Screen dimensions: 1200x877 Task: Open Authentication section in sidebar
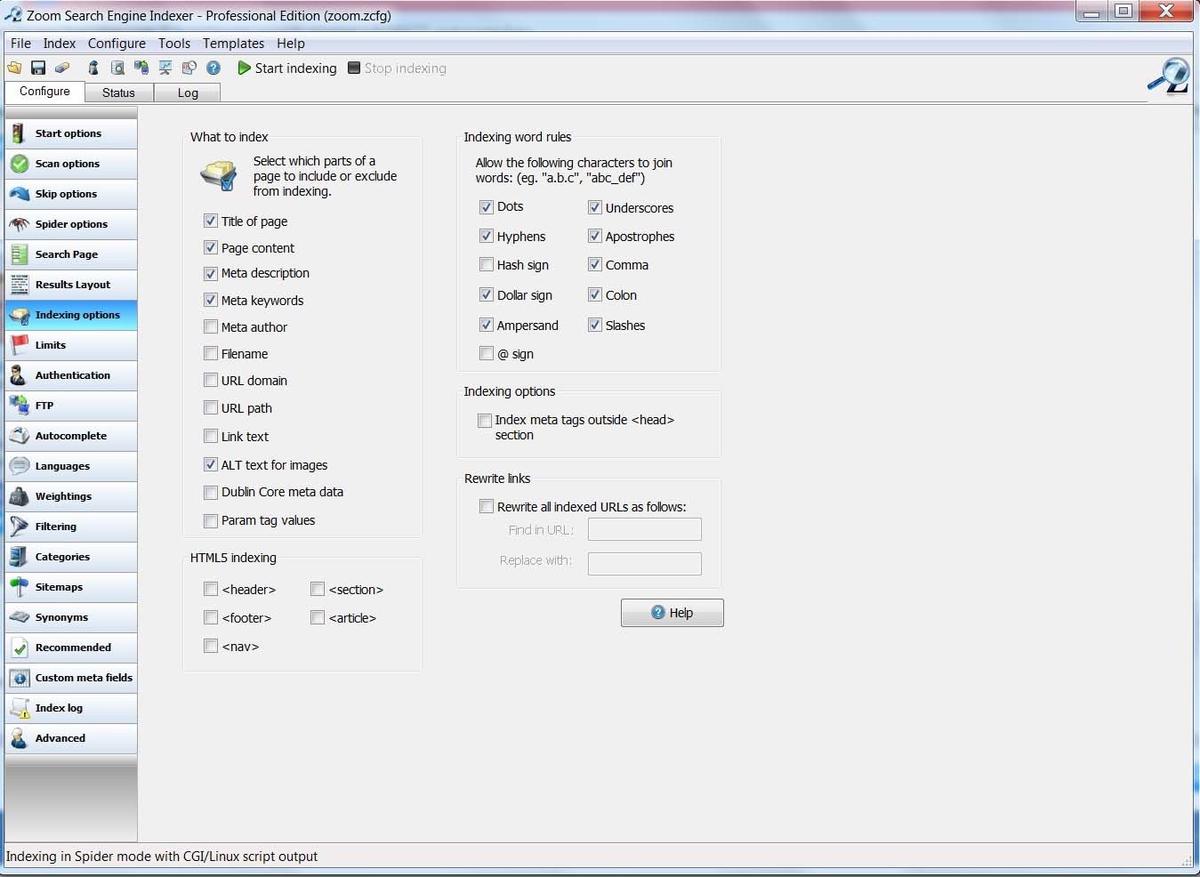(x=71, y=375)
